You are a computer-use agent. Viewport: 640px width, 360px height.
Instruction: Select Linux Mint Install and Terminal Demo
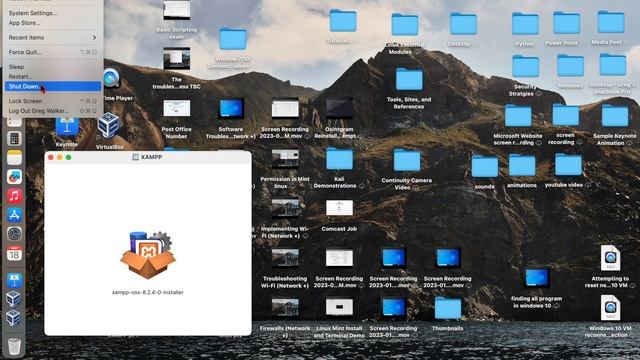[339, 307]
